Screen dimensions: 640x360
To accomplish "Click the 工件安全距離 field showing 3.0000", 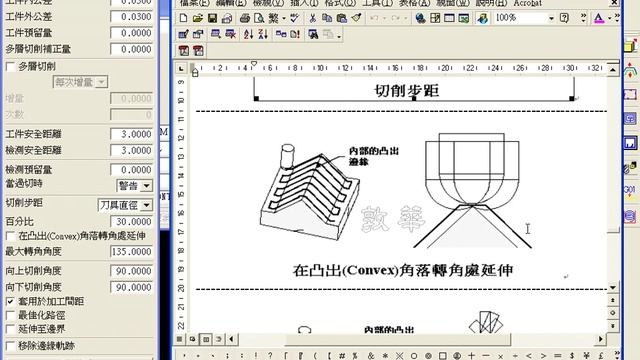I will [131, 134].
